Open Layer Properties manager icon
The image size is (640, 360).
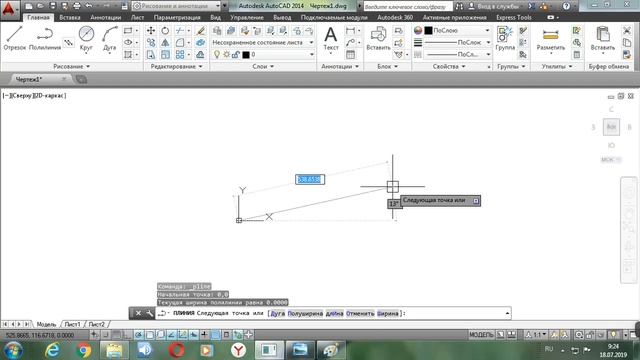[217, 31]
